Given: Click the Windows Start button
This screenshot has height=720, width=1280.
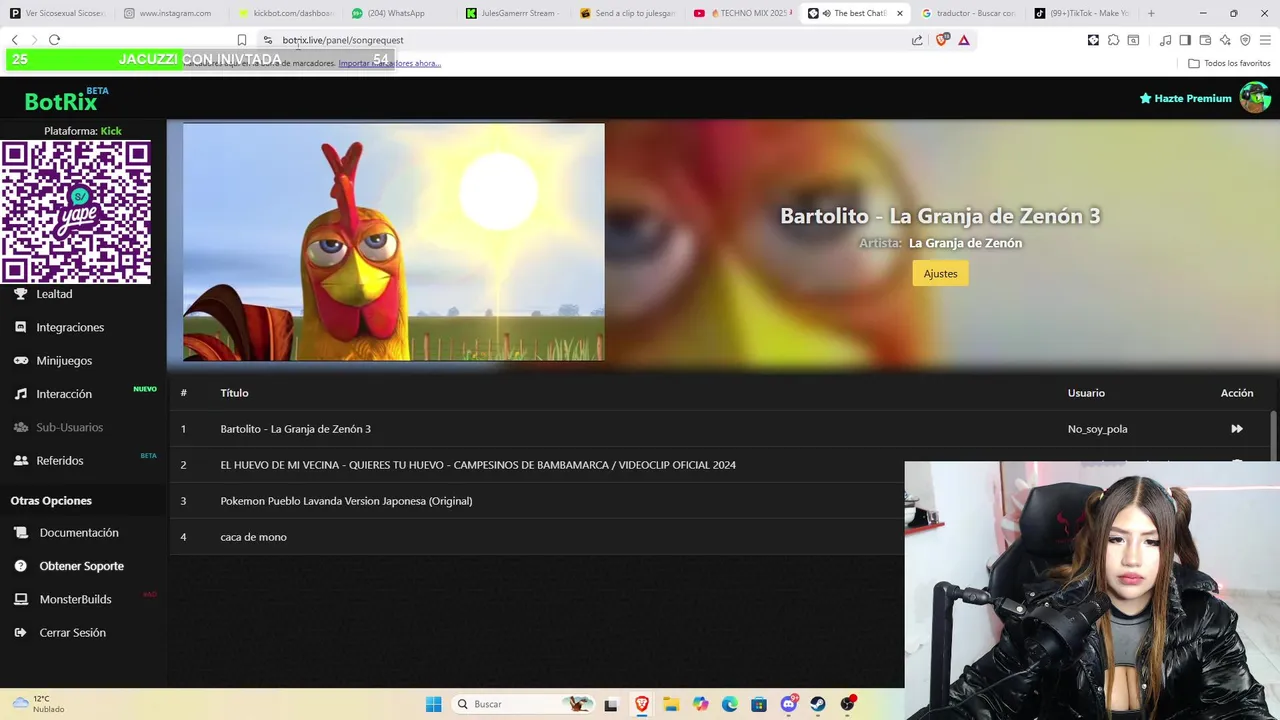Looking at the screenshot, I should 433,704.
